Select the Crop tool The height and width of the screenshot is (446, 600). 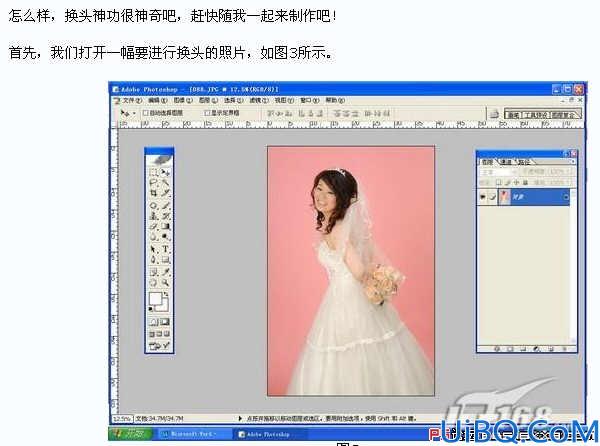point(154,194)
